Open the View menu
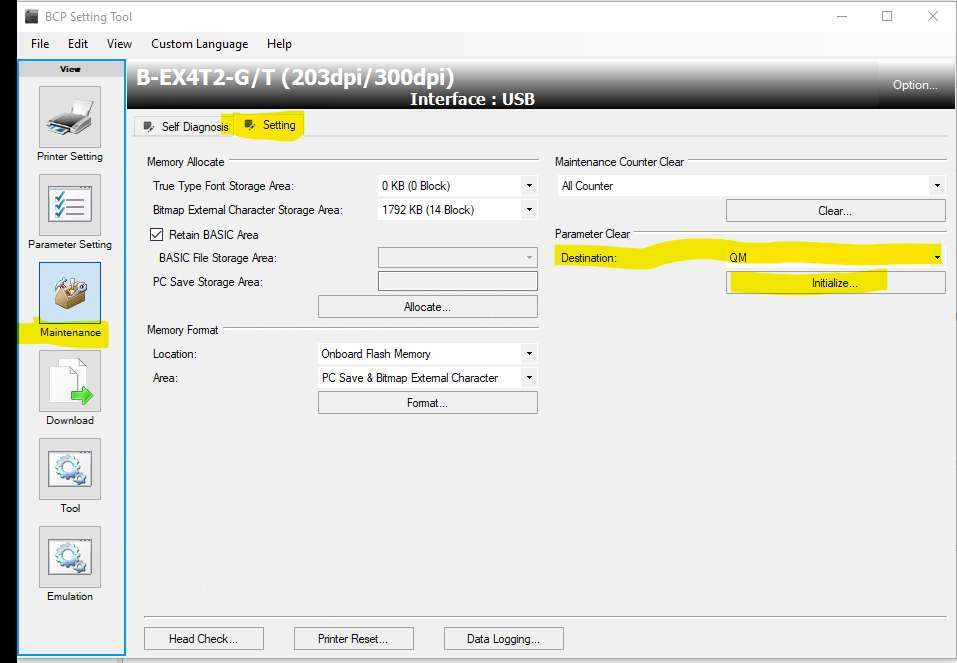This screenshot has height=663, width=957. click(119, 44)
